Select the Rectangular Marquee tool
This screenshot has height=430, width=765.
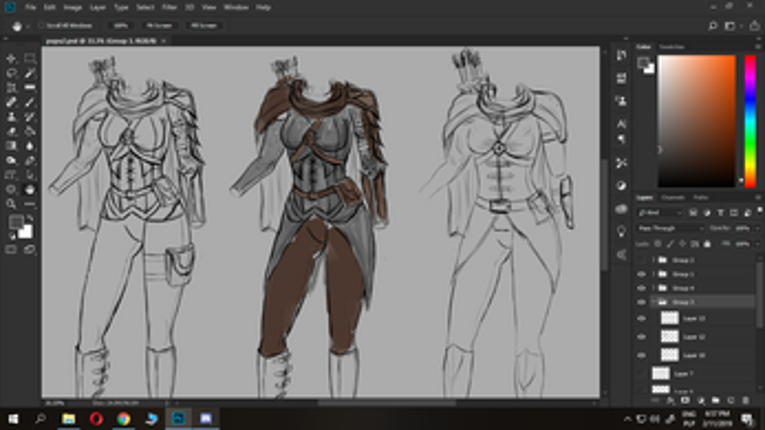click(x=30, y=59)
